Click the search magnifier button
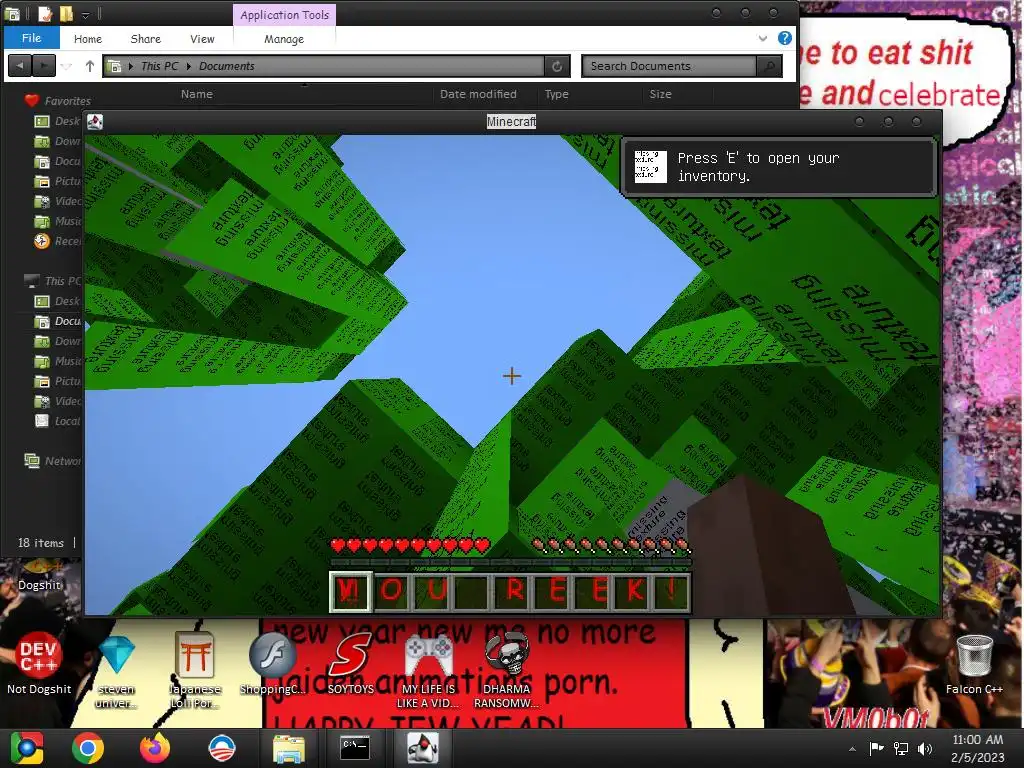 click(x=769, y=66)
